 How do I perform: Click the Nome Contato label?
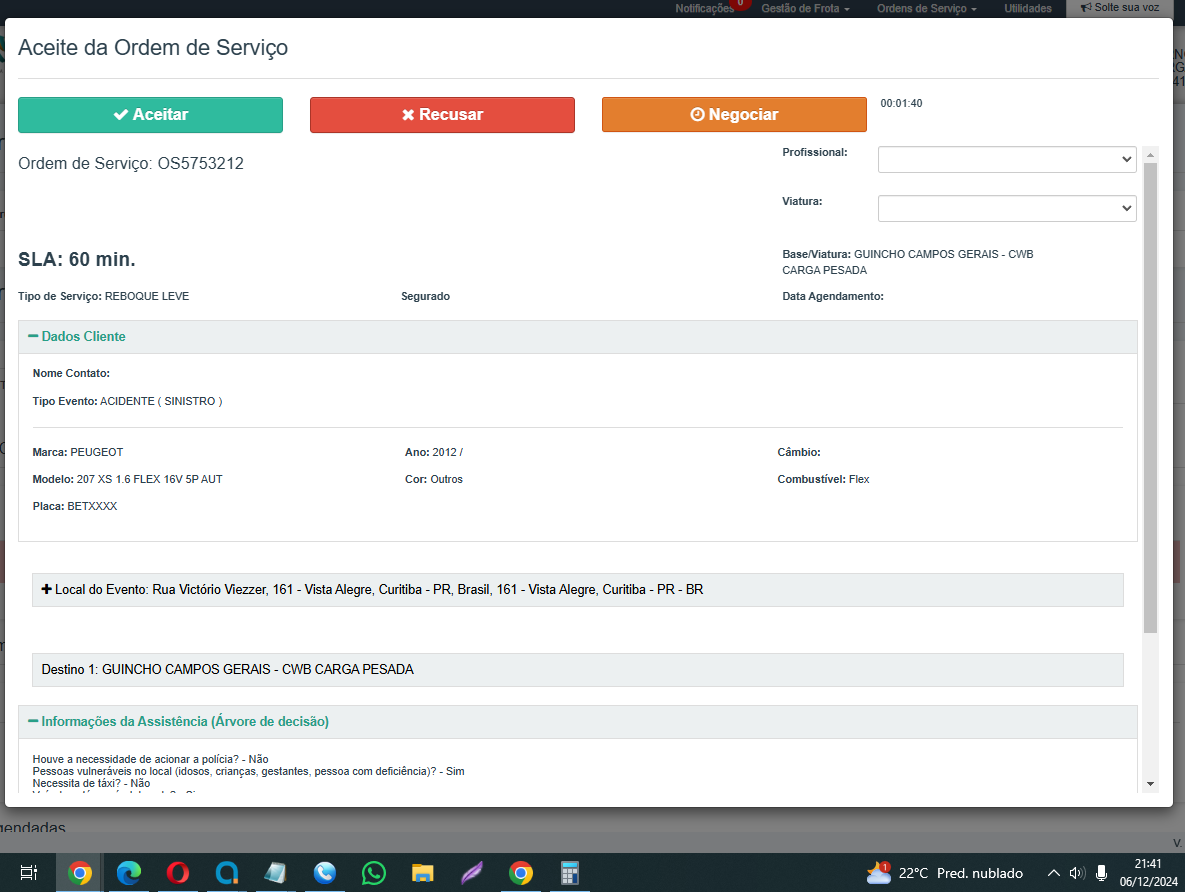pyautogui.click(x=71, y=373)
